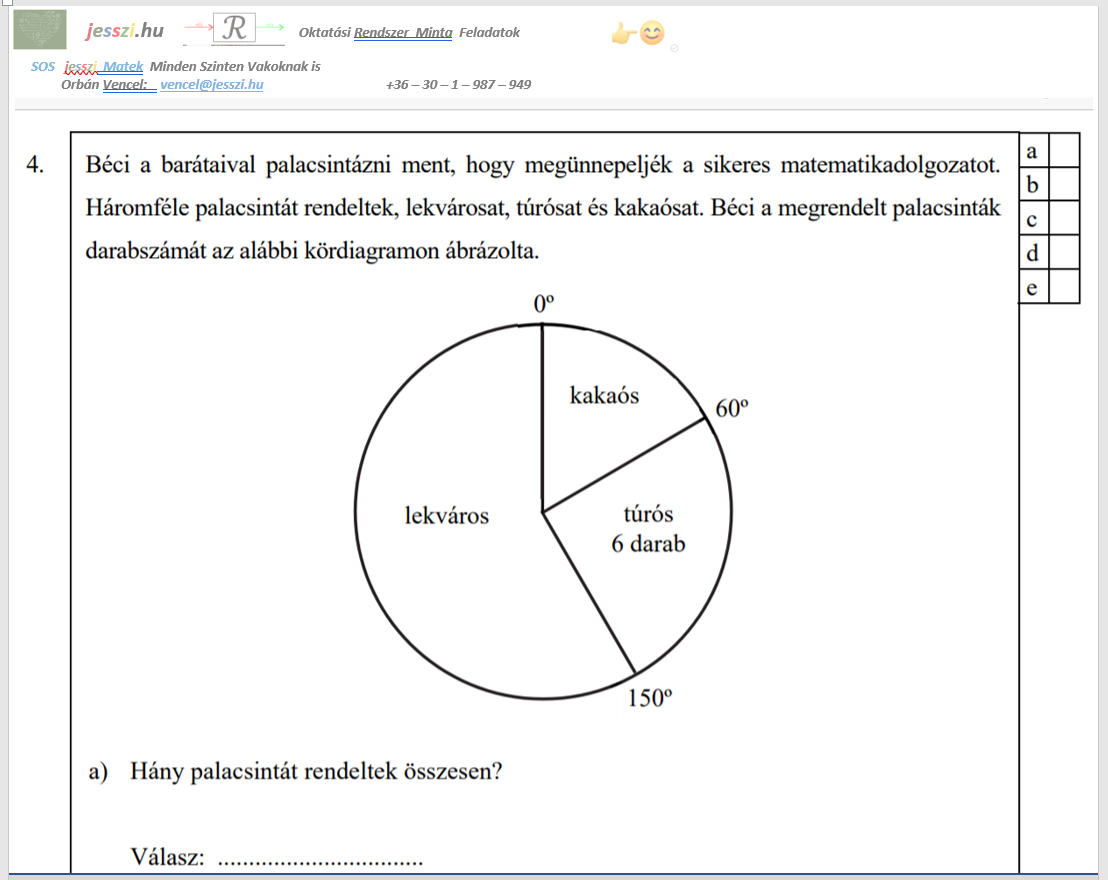The image size is (1108, 880).
Task: Click the score box beside letter d
Action: point(1063,252)
